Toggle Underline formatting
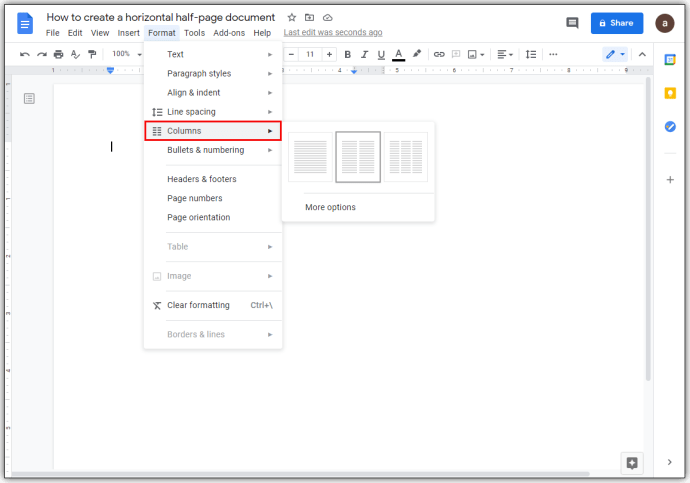This screenshot has width=690, height=483. click(381, 54)
